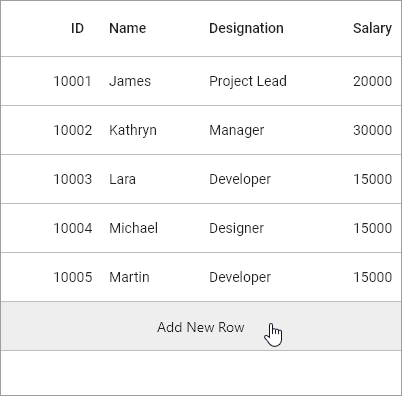
Task: Click the Designation column header
Action: (246, 28)
